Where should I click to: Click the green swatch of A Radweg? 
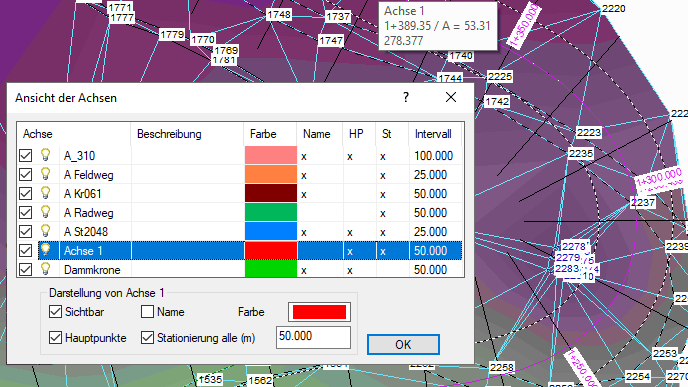coord(271,212)
